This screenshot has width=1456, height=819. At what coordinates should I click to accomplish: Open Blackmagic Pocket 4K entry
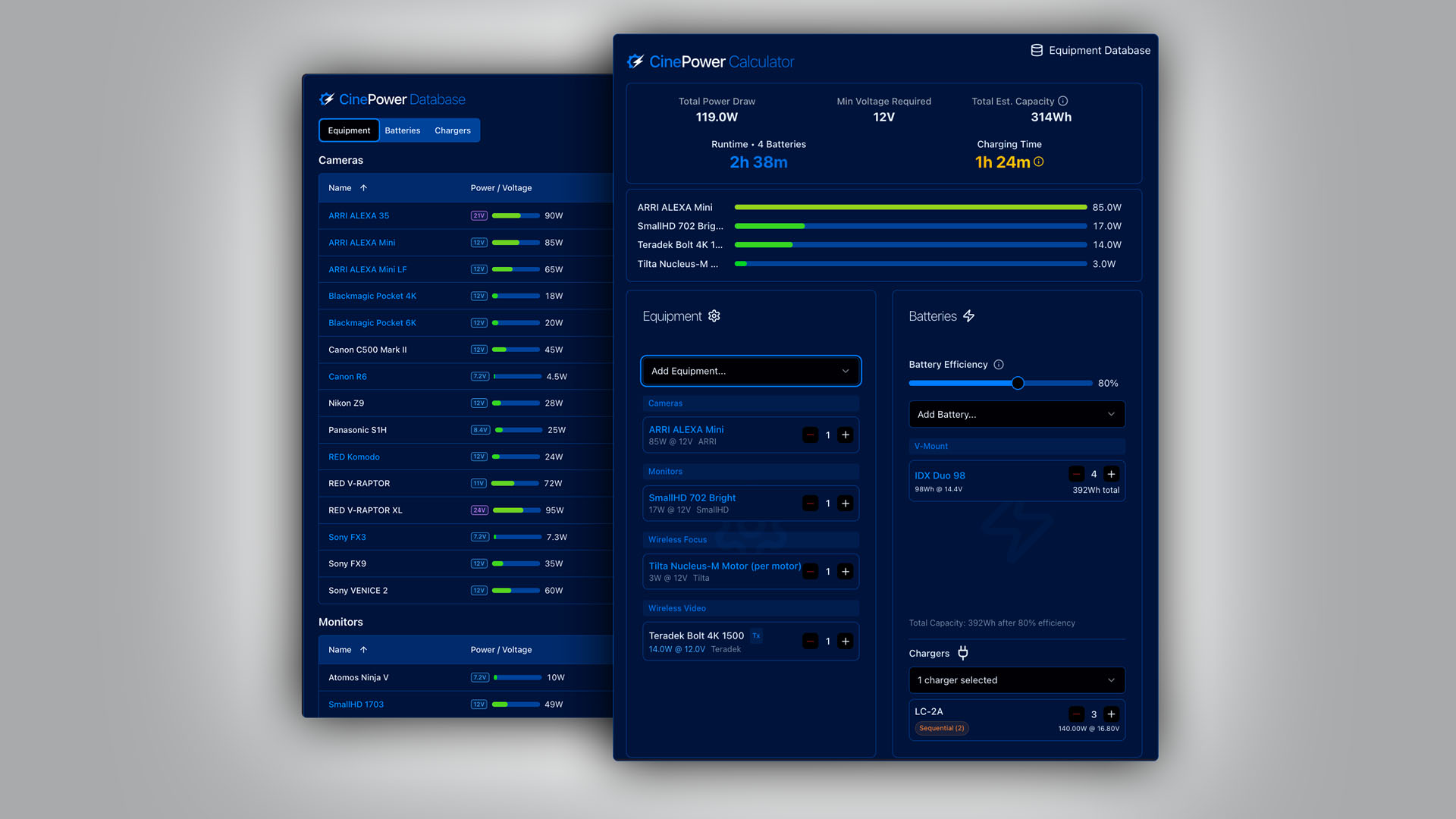372,296
